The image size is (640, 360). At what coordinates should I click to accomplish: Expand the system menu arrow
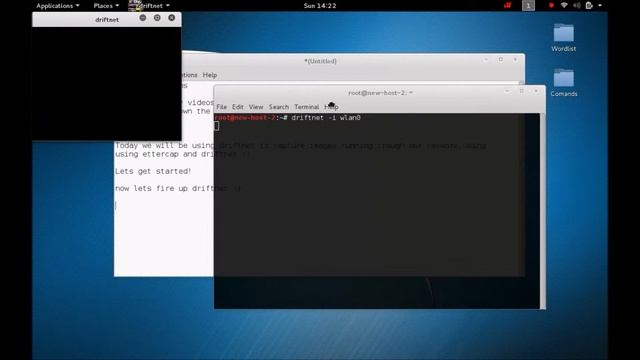point(600,6)
